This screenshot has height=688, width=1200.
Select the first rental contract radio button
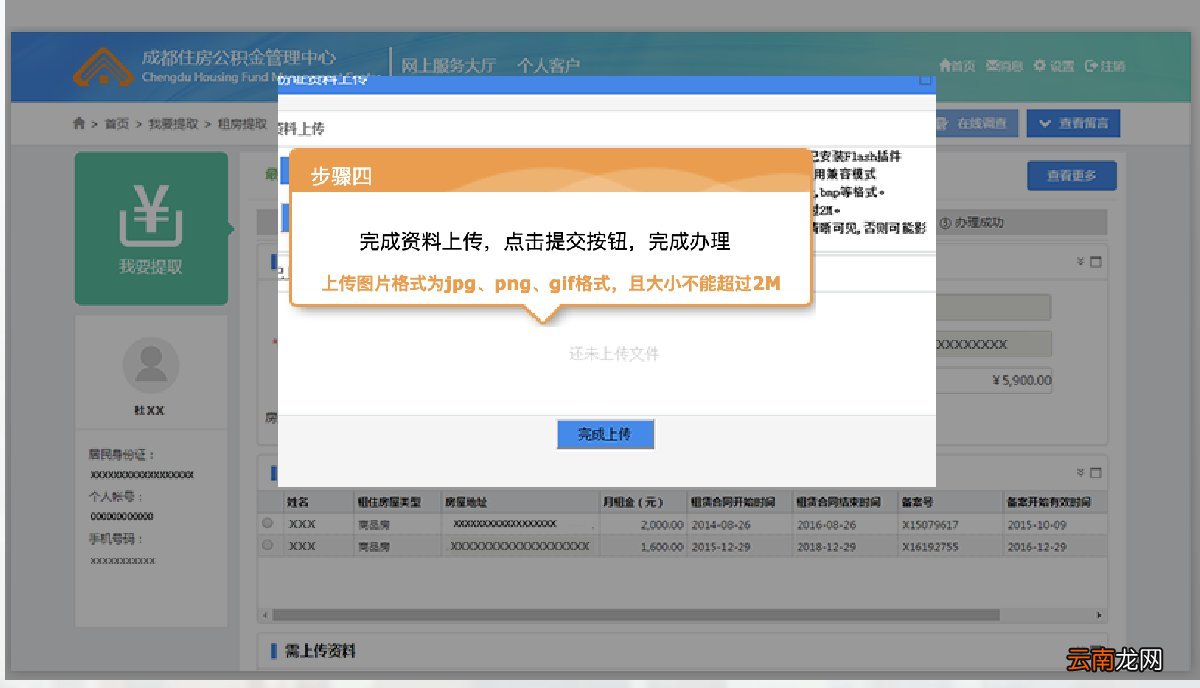pyautogui.click(x=267, y=522)
